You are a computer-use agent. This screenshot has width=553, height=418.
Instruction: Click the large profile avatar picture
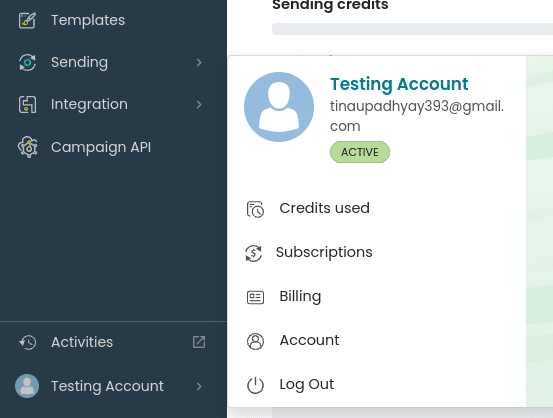[279, 107]
